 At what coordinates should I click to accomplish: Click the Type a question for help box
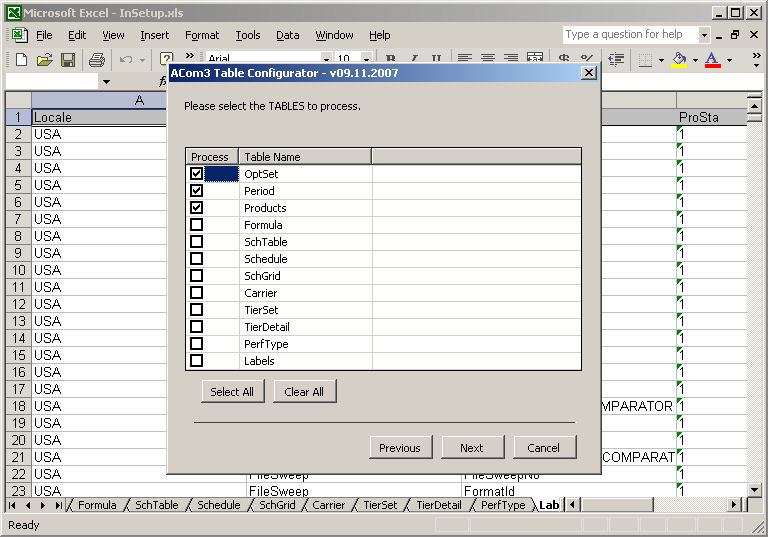pos(630,34)
